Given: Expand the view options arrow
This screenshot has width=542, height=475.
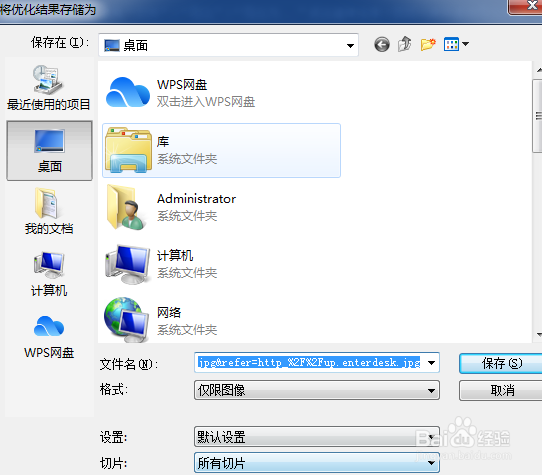Looking at the screenshot, I should coord(465,44).
